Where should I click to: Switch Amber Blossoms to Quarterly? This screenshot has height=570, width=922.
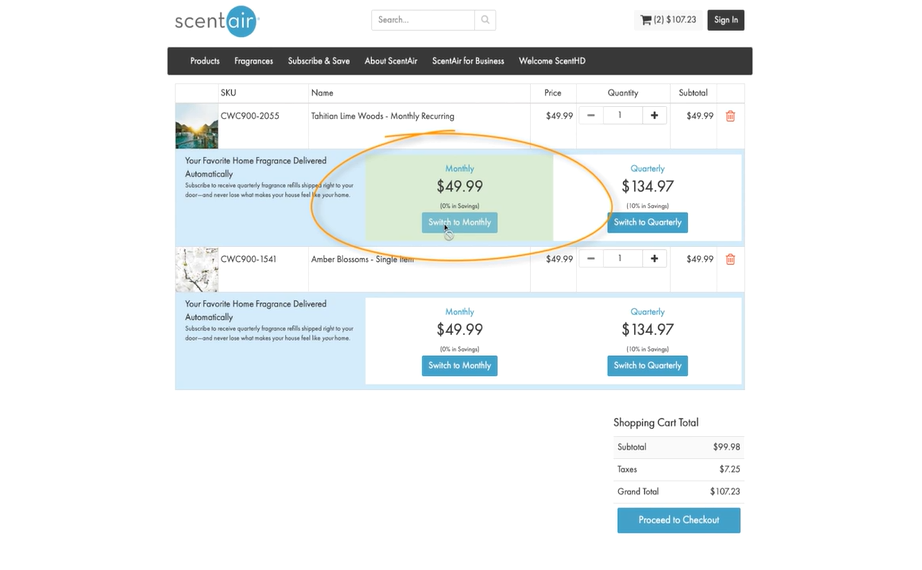point(647,365)
